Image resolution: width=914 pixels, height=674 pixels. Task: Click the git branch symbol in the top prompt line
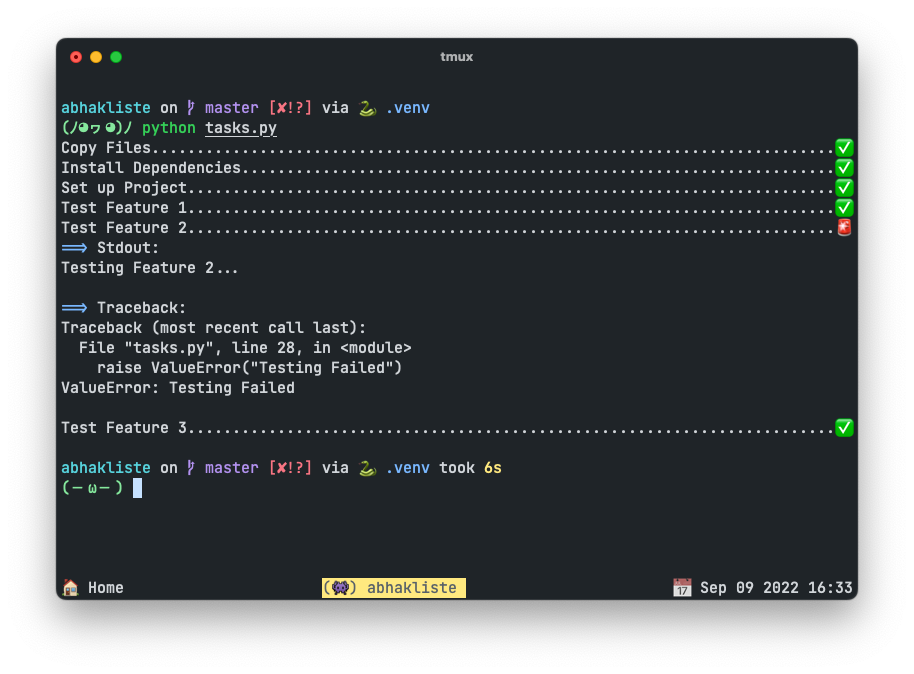[x=191, y=108]
